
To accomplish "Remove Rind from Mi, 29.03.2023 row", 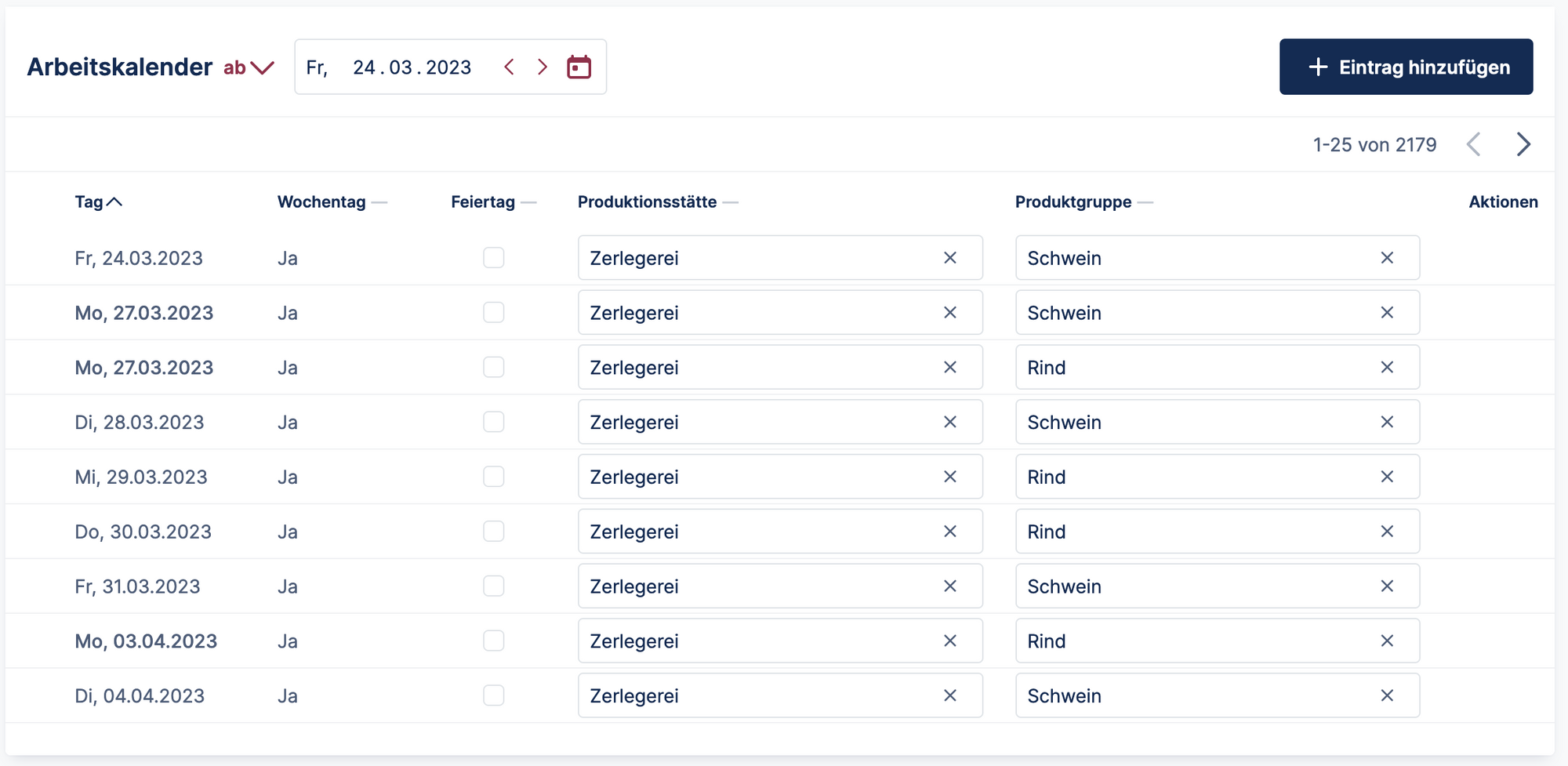I will [1386, 477].
